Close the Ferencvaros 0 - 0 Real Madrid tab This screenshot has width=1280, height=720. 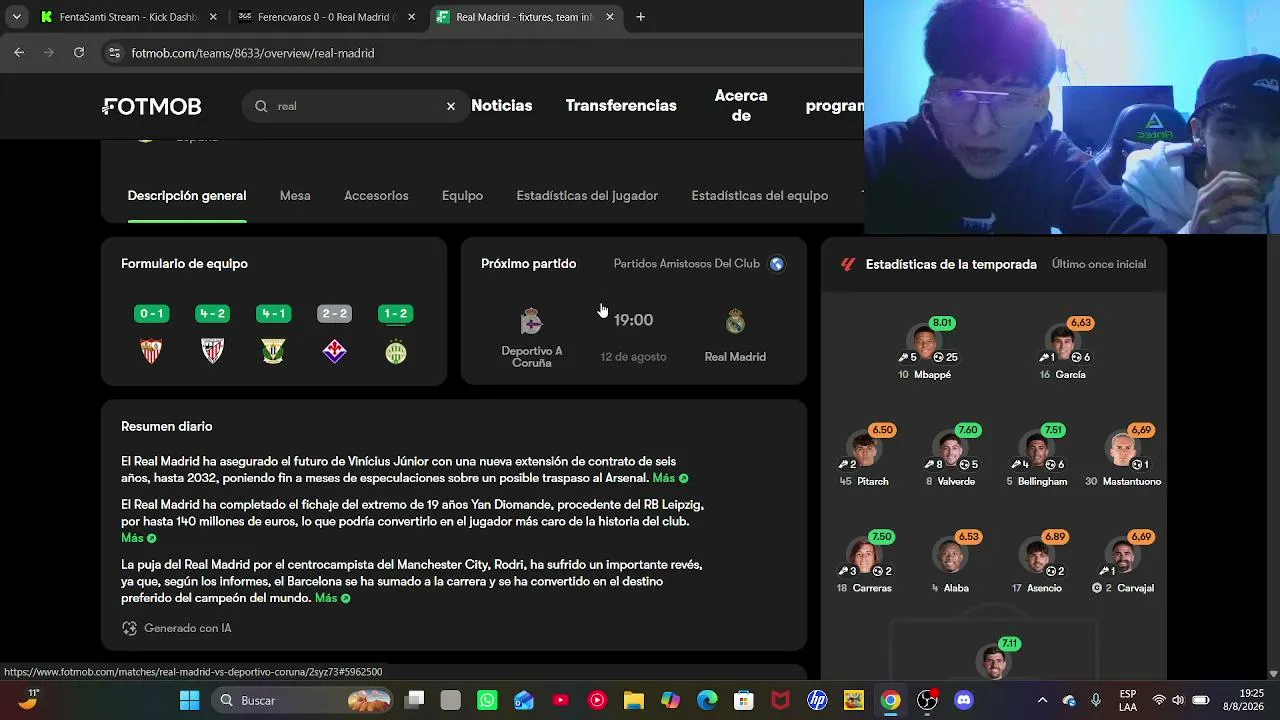pyautogui.click(x=411, y=17)
